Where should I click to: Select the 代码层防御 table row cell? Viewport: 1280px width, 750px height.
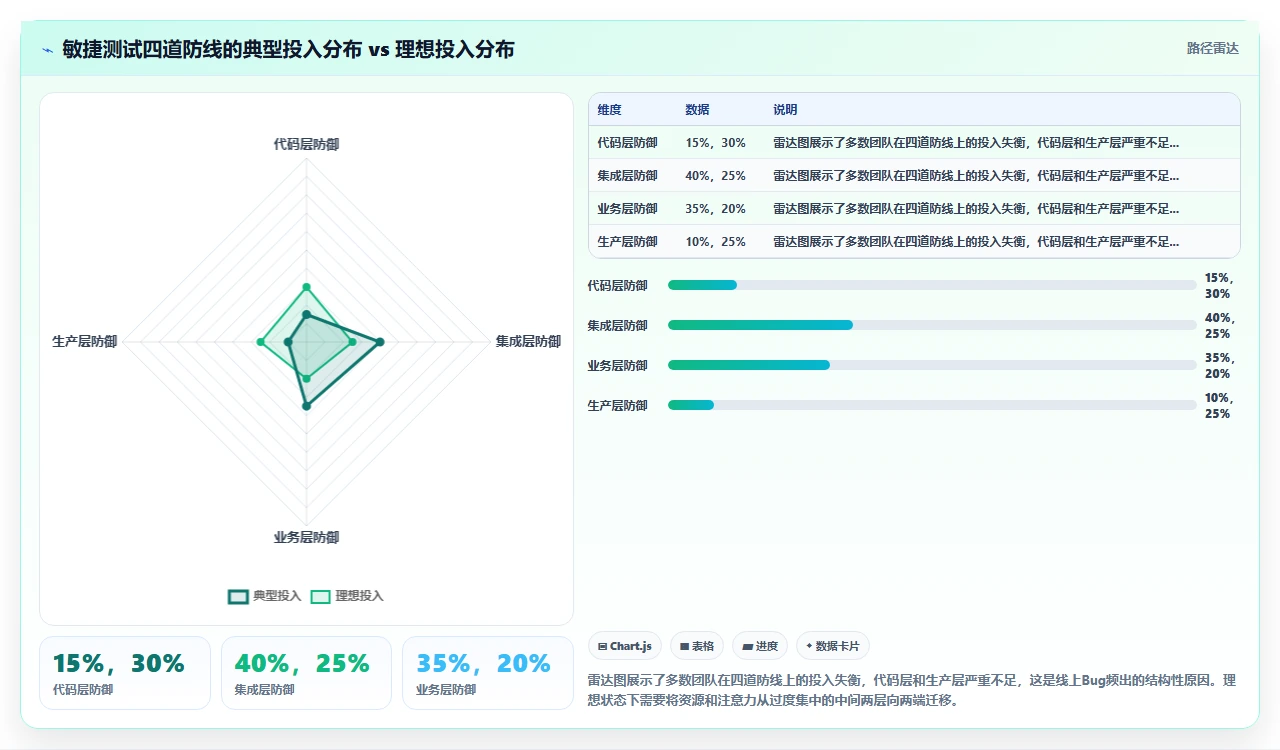click(627, 142)
